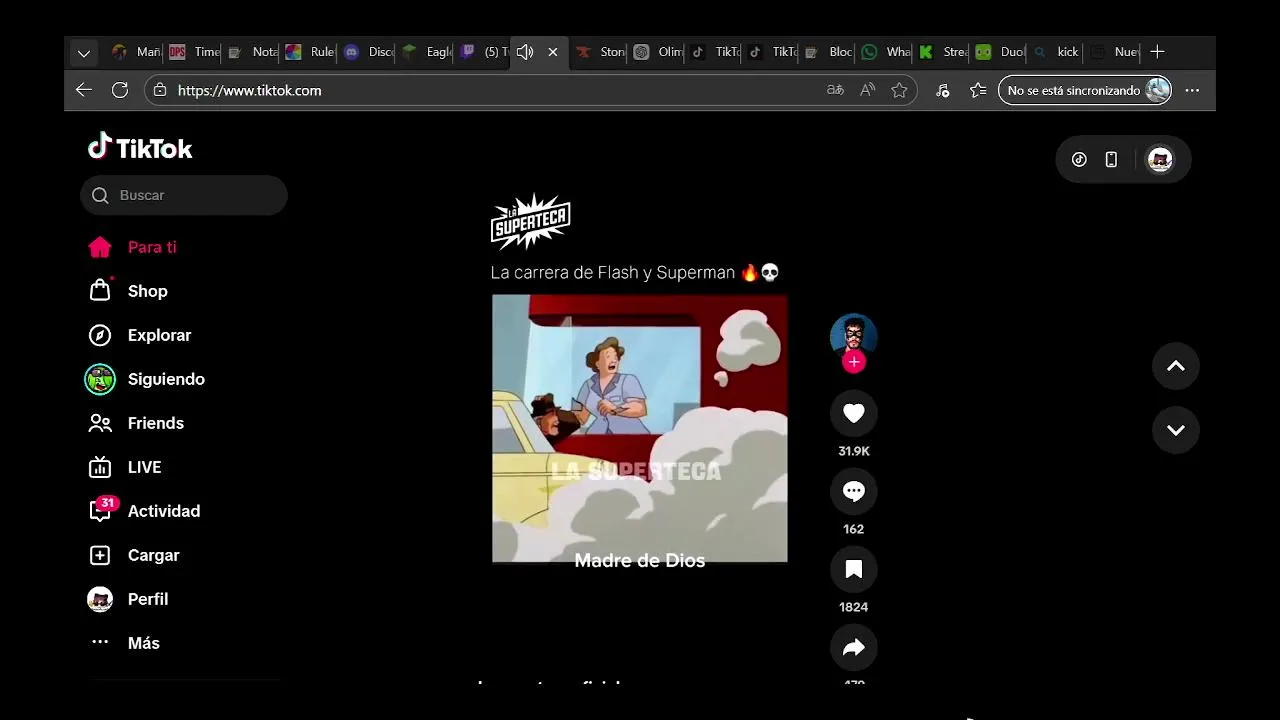
Task: Click the translate page icon
Action: click(835, 90)
